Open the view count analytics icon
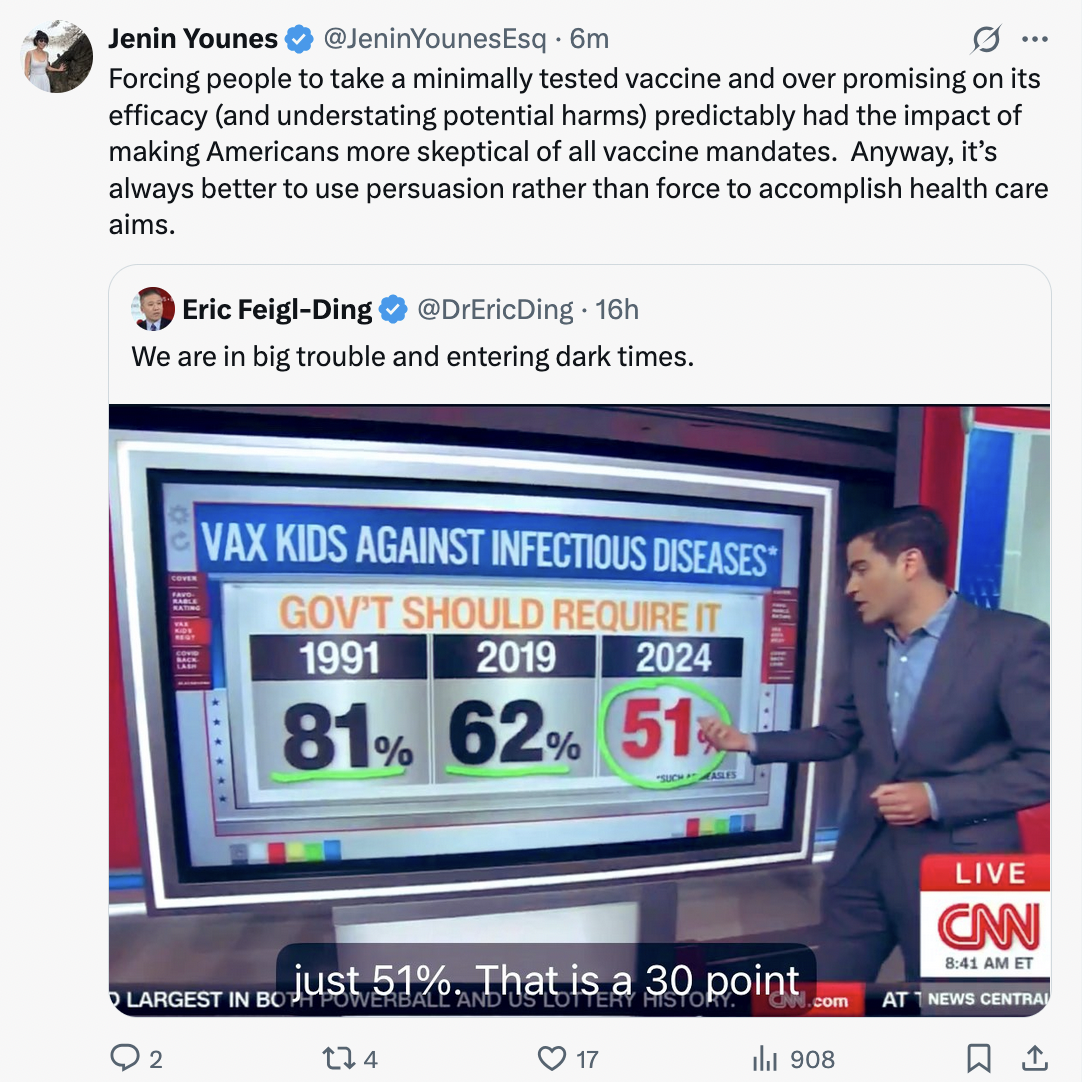 (765, 1057)
